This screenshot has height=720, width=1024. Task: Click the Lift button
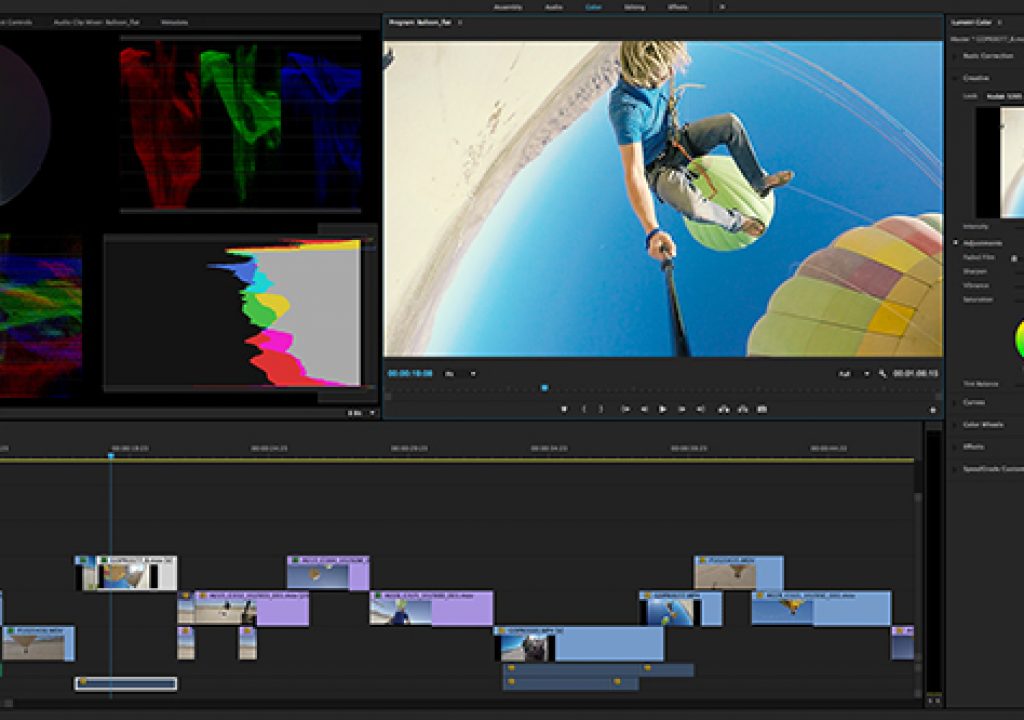pos(724,409)
